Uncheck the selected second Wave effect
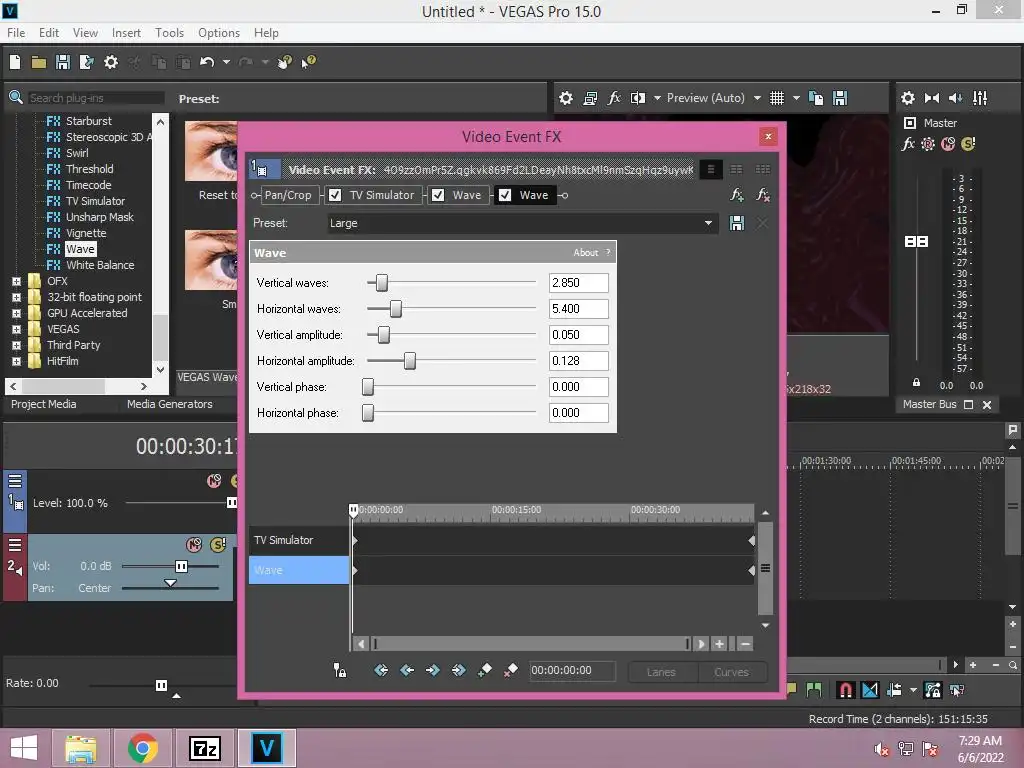This screenshot has height=768, width=1024. click(x=505, y=195)
